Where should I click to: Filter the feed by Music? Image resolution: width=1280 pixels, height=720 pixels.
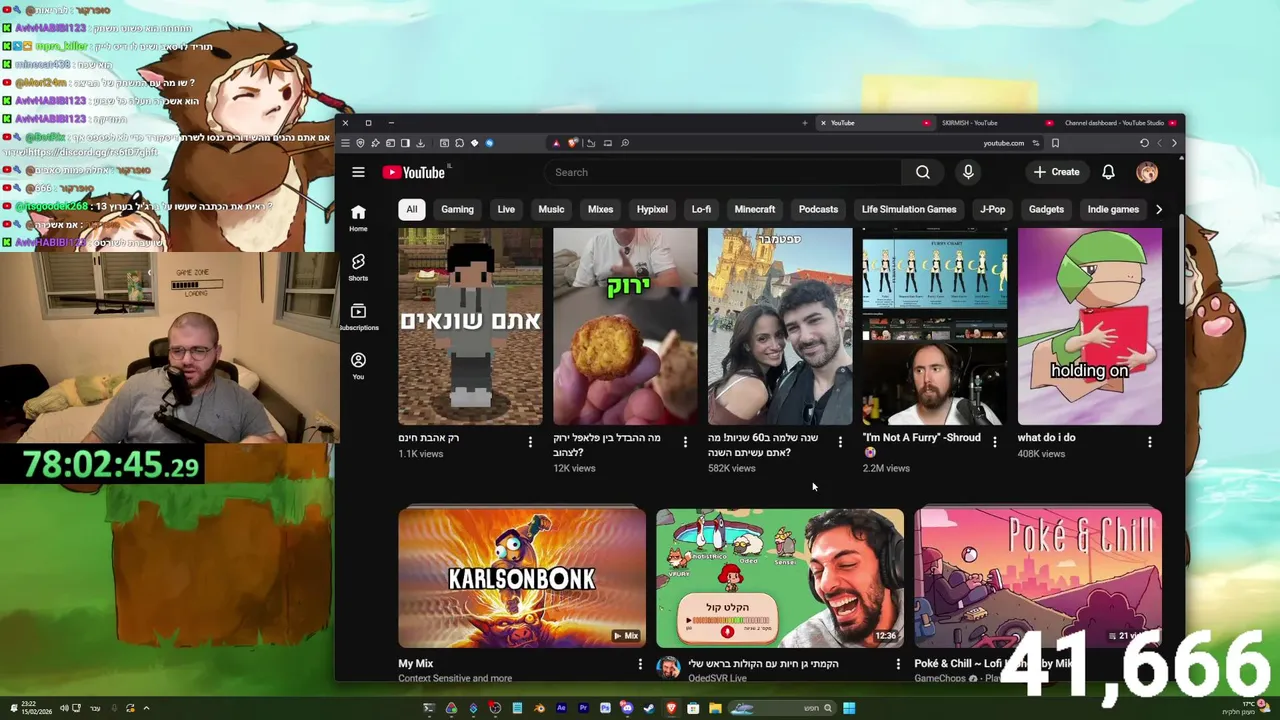(x=551, y=209)
